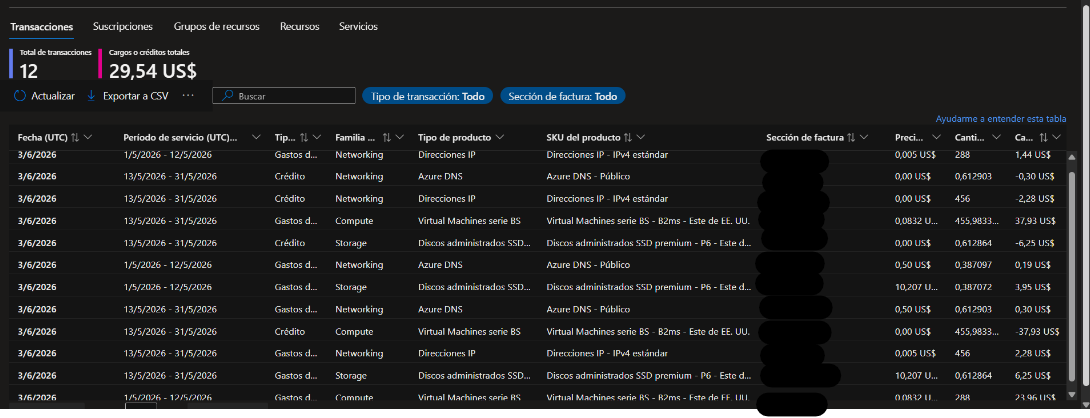The height and width of the screenshot is (418, 1090).
Task: Sort the last Ca... column with sort arrows
Action: (1043, 137)
